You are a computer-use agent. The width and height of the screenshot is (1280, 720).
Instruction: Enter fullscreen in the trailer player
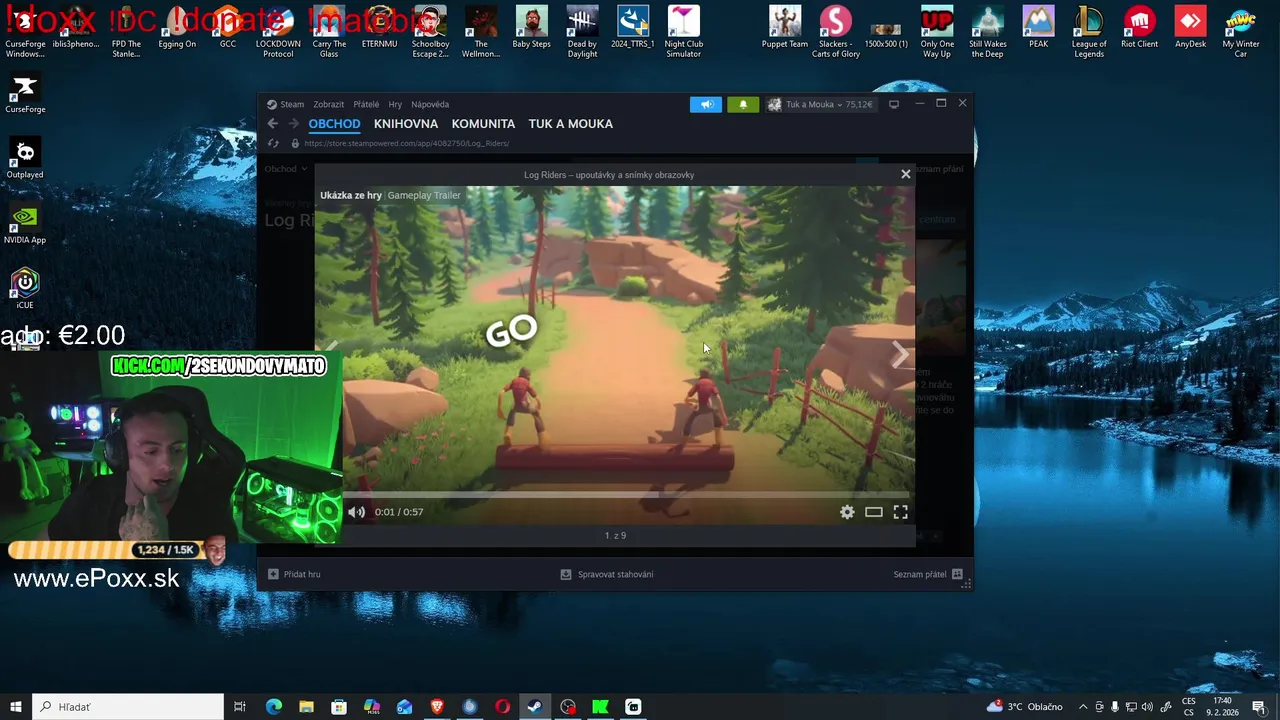tap(900, 512)
